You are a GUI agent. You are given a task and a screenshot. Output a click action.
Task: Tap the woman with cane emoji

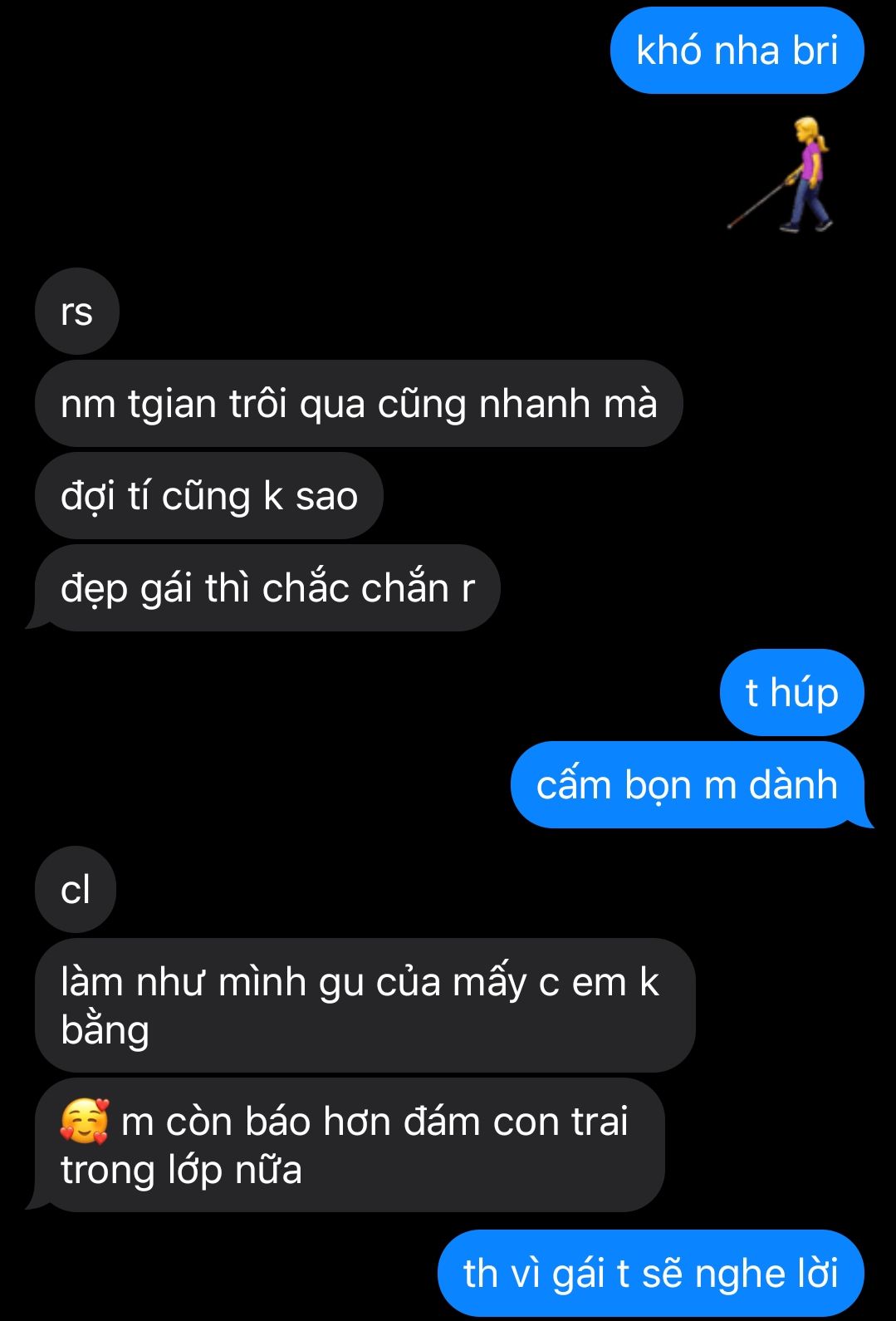[x=781, y=174]
